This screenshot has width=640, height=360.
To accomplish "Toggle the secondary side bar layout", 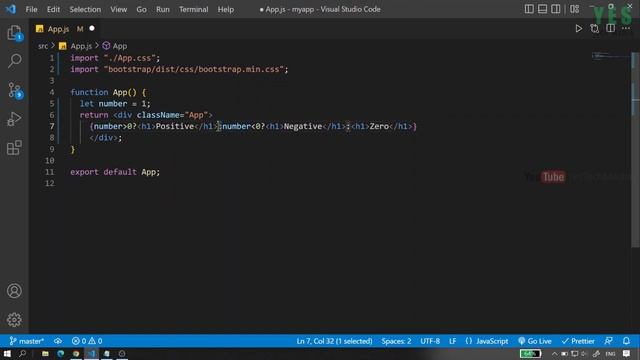I will (556, 9).
